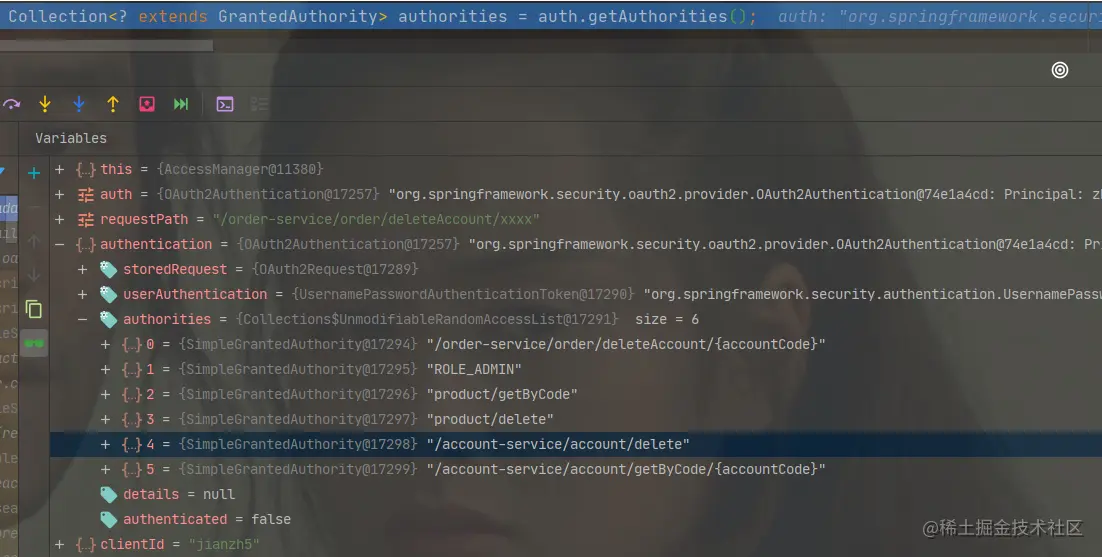Viewport: 1102px width, 557px height.
Task: Click the yellow Step Out arrow
Action: click(112, 104)
